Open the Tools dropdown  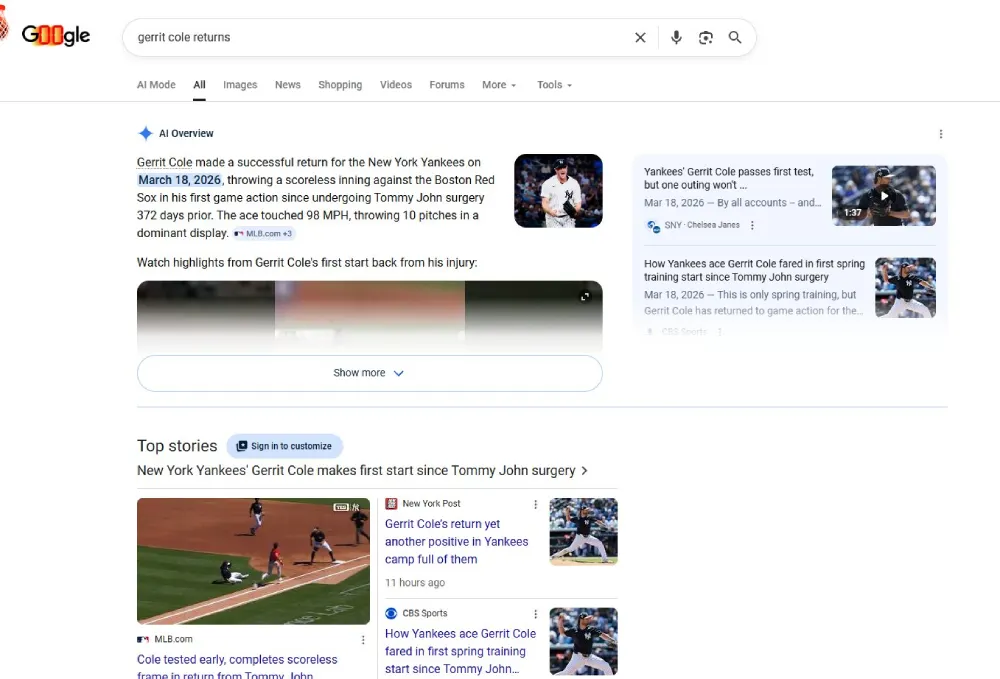[x=554, y=85]
